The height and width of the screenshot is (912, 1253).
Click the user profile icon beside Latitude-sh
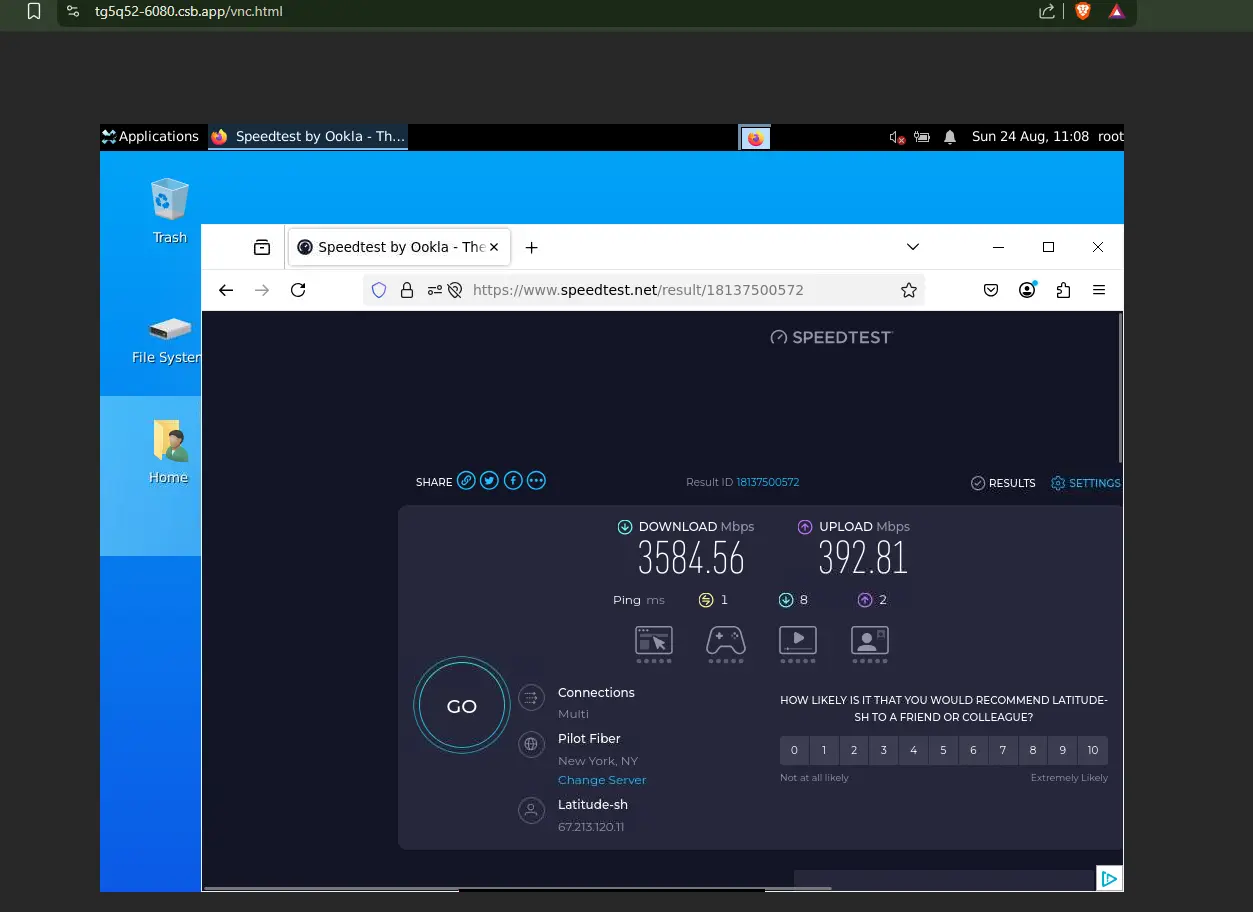pyautogui.click(x=531, y=811)
